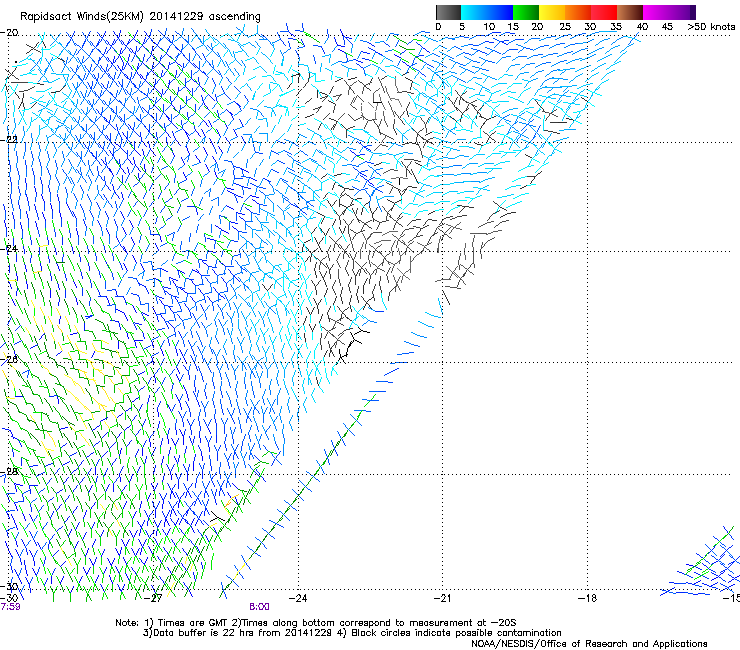Click the '25' label under the color bar
Image resolution: width=740 pixels, height=650 pixels.
565,26
